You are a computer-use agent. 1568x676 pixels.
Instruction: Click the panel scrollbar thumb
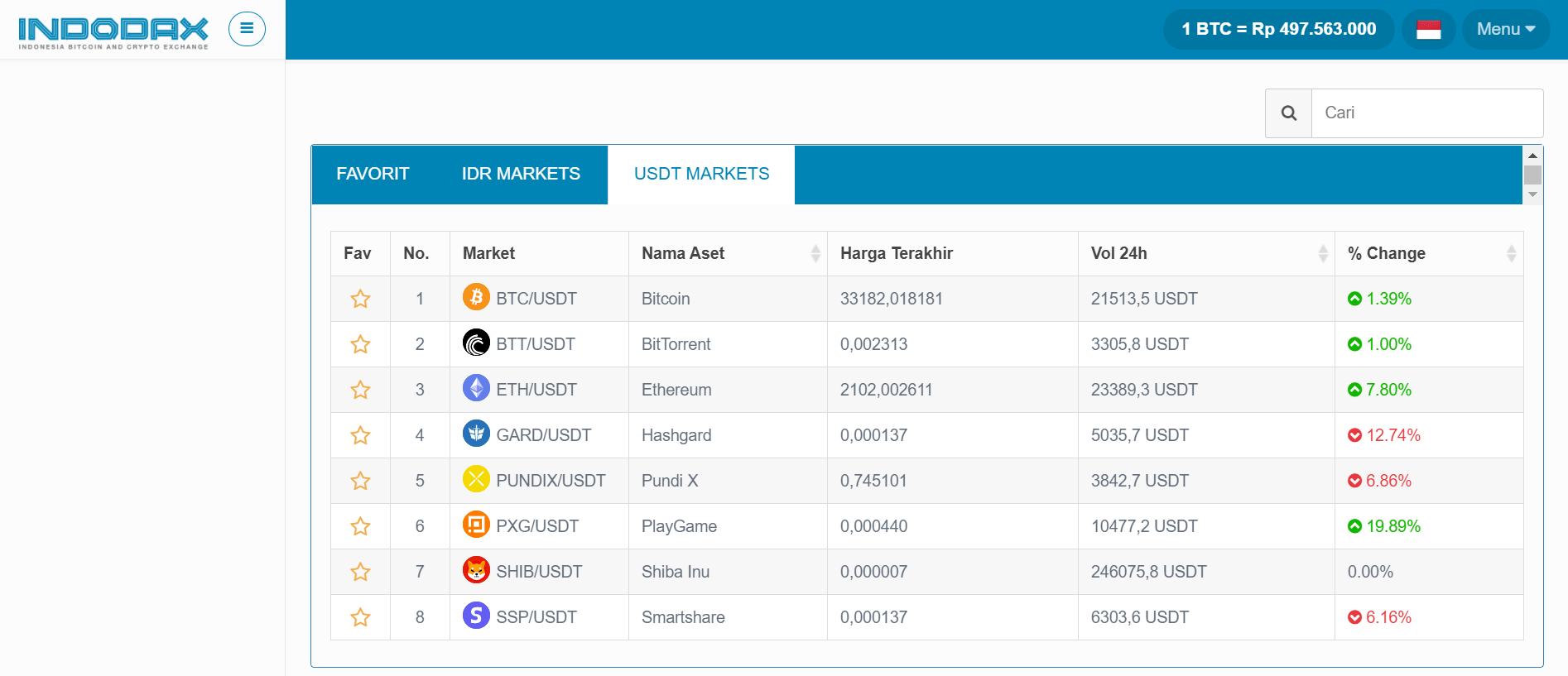tap(1532, 175)
